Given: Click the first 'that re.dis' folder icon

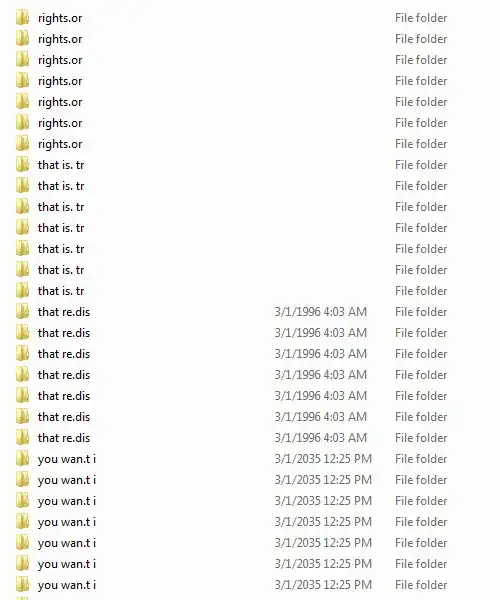Looking at the screenshot, I should [23, 311].
